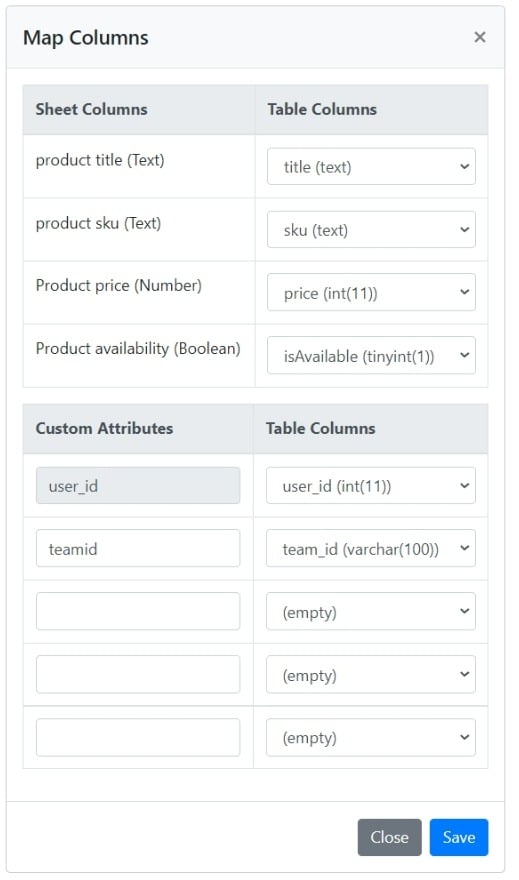The height and width of the screenshot is (880, 519).
Task: Open the user_id (int(11)) dropdown
Action: (x=370, y=485)
